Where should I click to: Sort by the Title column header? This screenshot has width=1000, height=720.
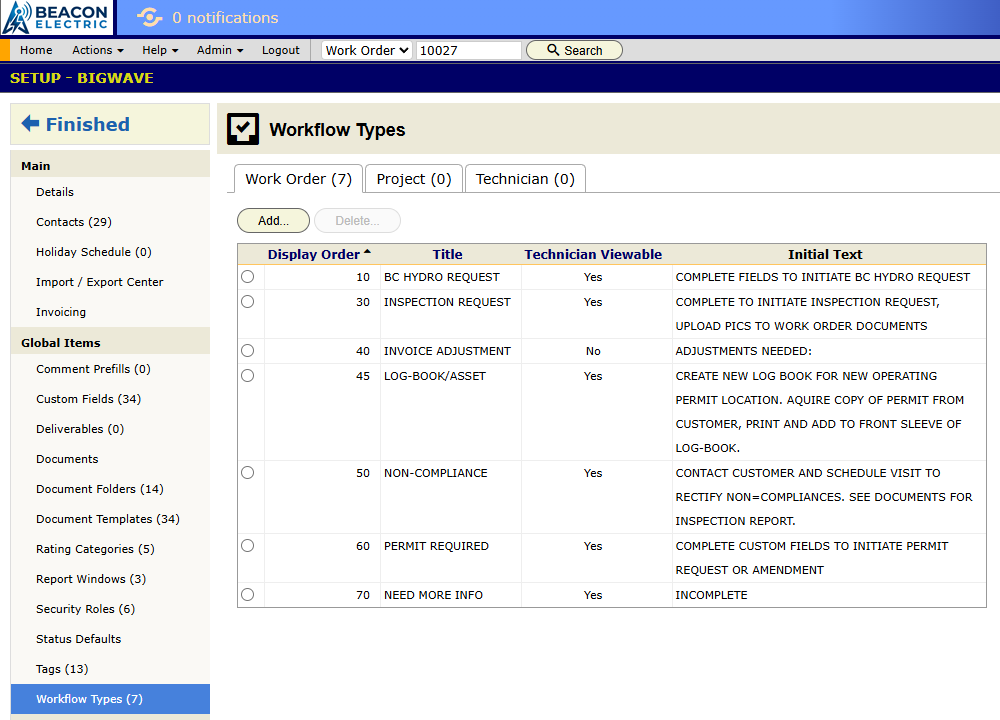coord(448,254)
